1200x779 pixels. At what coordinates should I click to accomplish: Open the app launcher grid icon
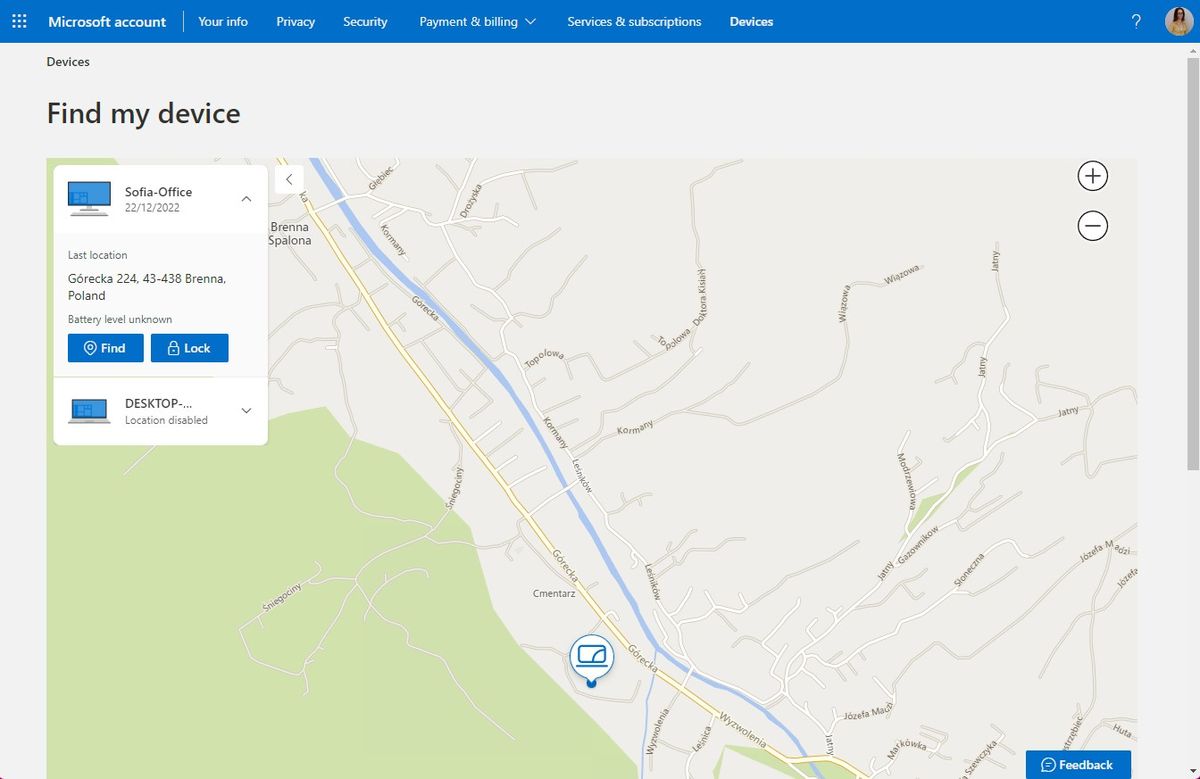19,21
